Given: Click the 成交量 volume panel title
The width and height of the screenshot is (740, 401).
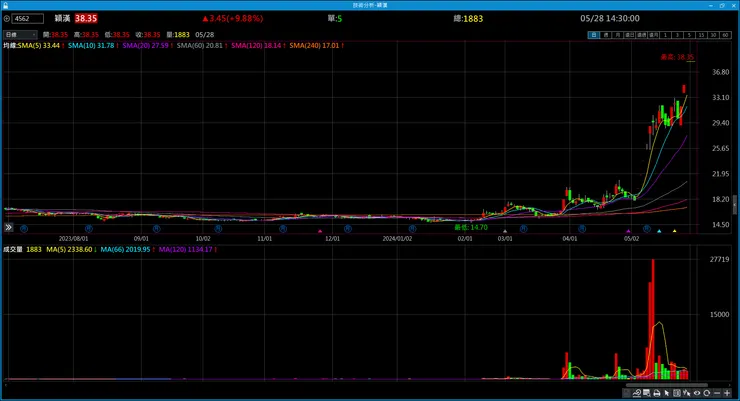Looking at the screenshot, I should pos(13,249).
